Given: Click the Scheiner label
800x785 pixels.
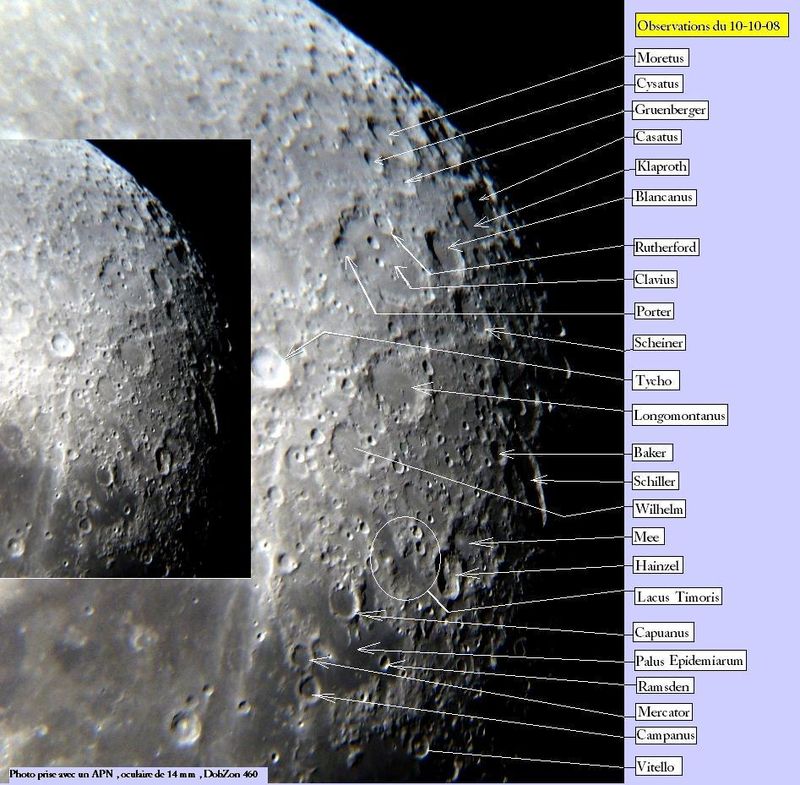Looking at the screenshot, I should tap(659, 342).
